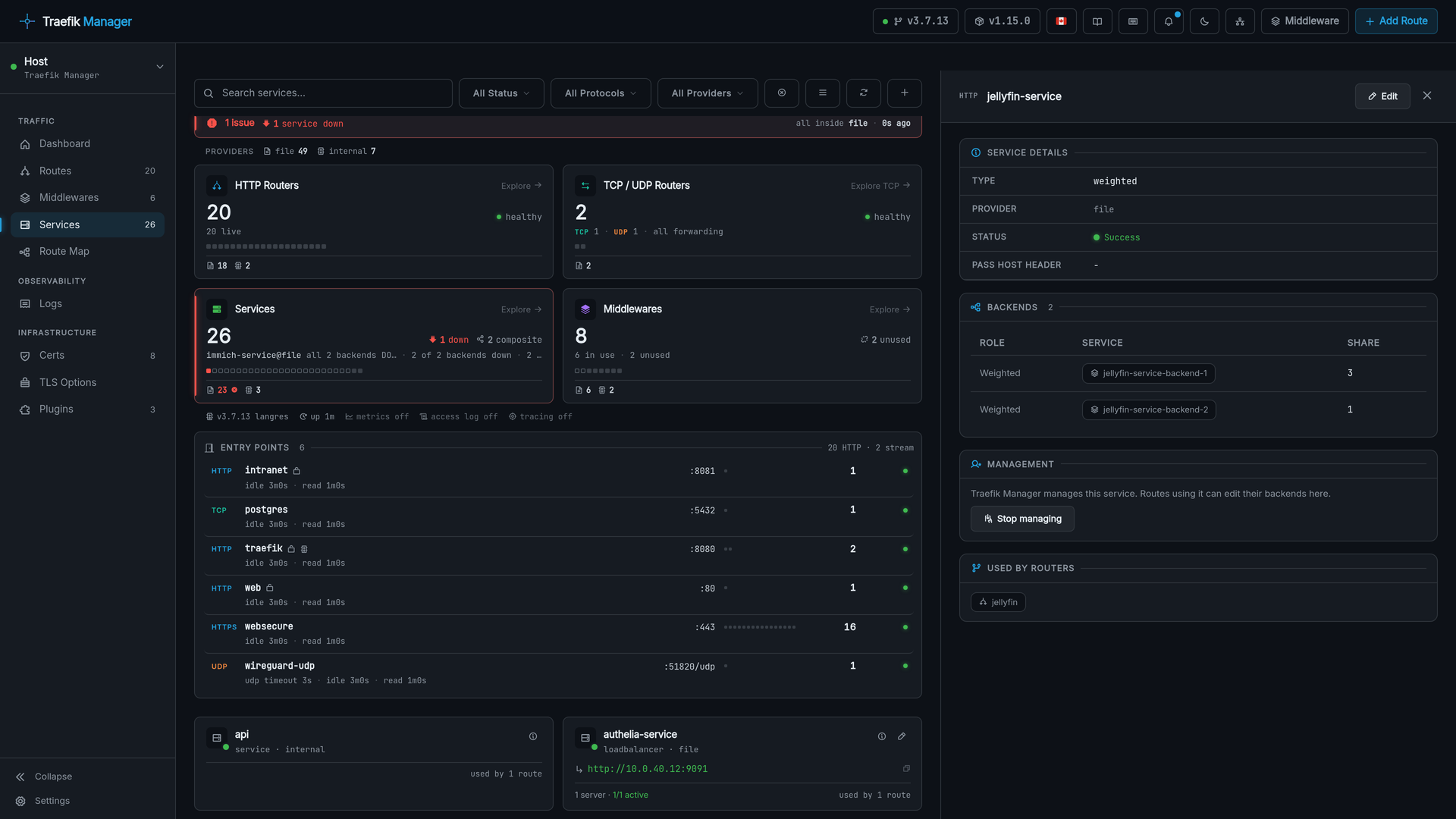This screenshot has height=819, width=1456.
Task: Click the Add Route button
Action: [x=1396, y=21]
